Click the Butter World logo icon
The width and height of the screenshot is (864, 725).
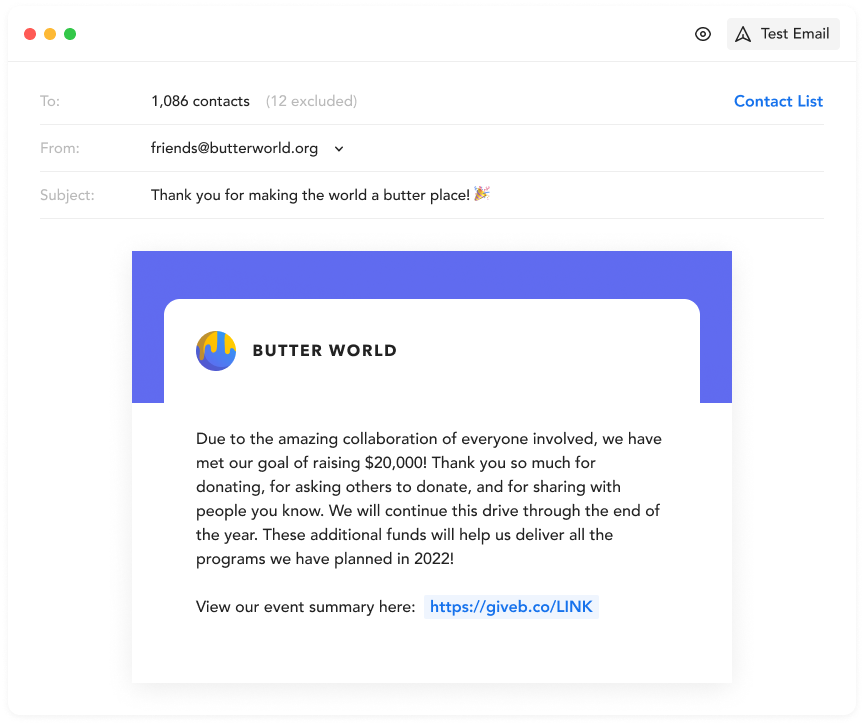point(216,351)
